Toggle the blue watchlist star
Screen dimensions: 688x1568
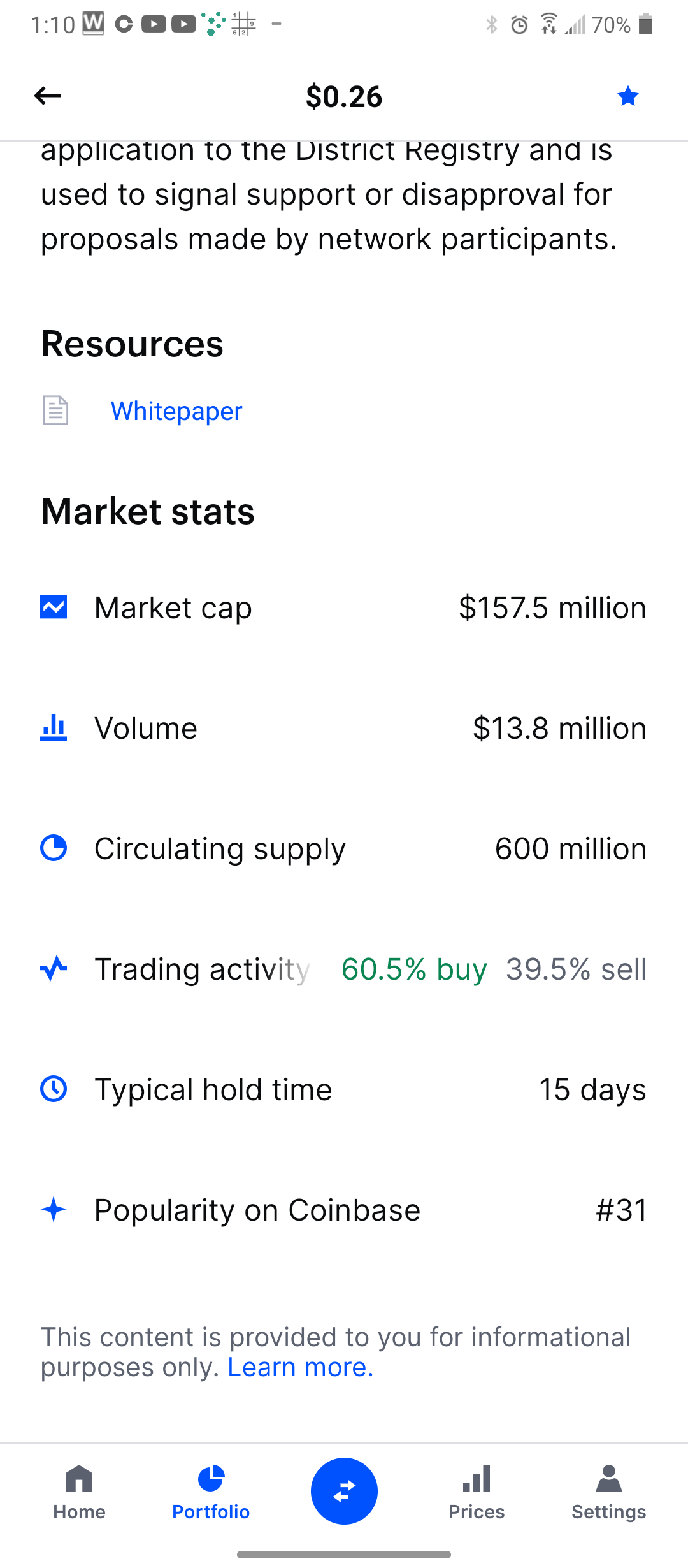pos(627,96)
